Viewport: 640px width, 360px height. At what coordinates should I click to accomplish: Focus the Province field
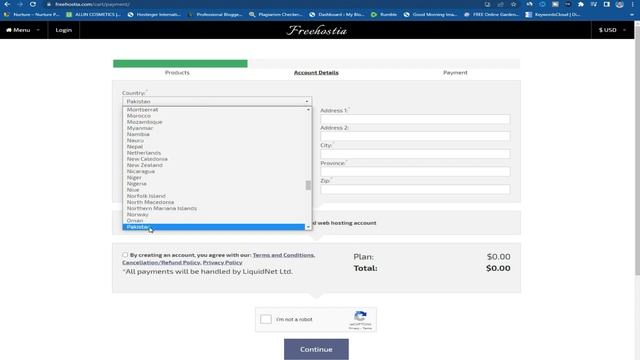[415, 171]
